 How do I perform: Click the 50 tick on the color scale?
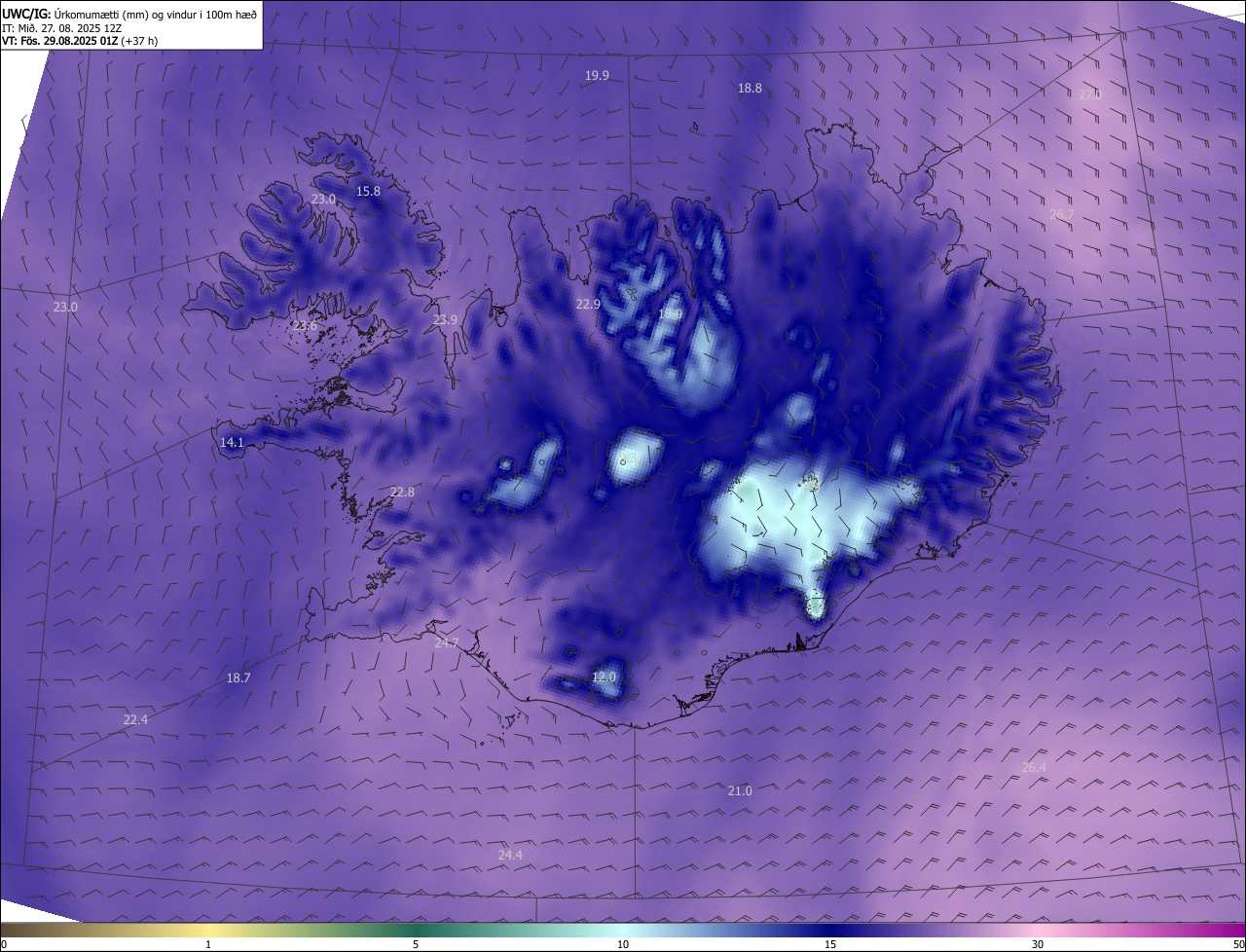click(x=1238, y=944)
